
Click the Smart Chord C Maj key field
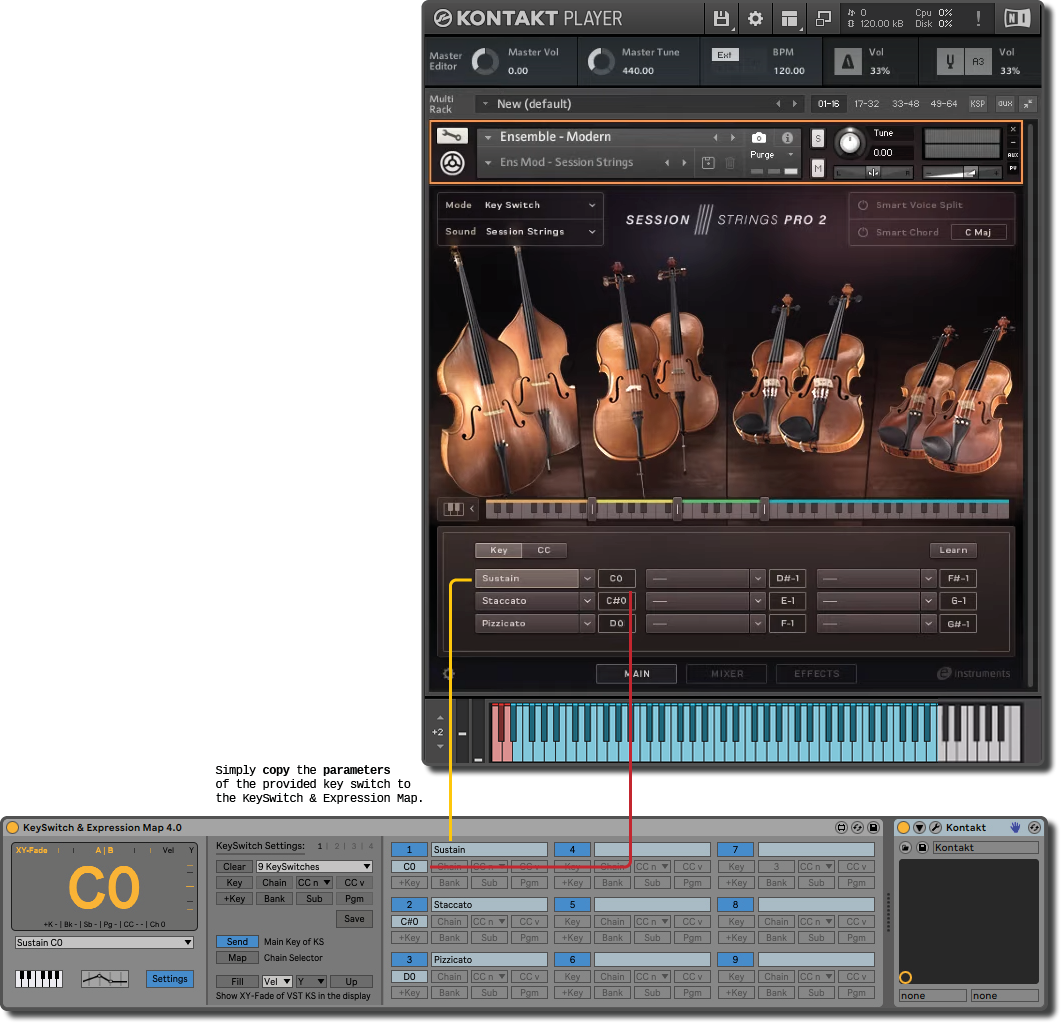(x=978, y=232)
